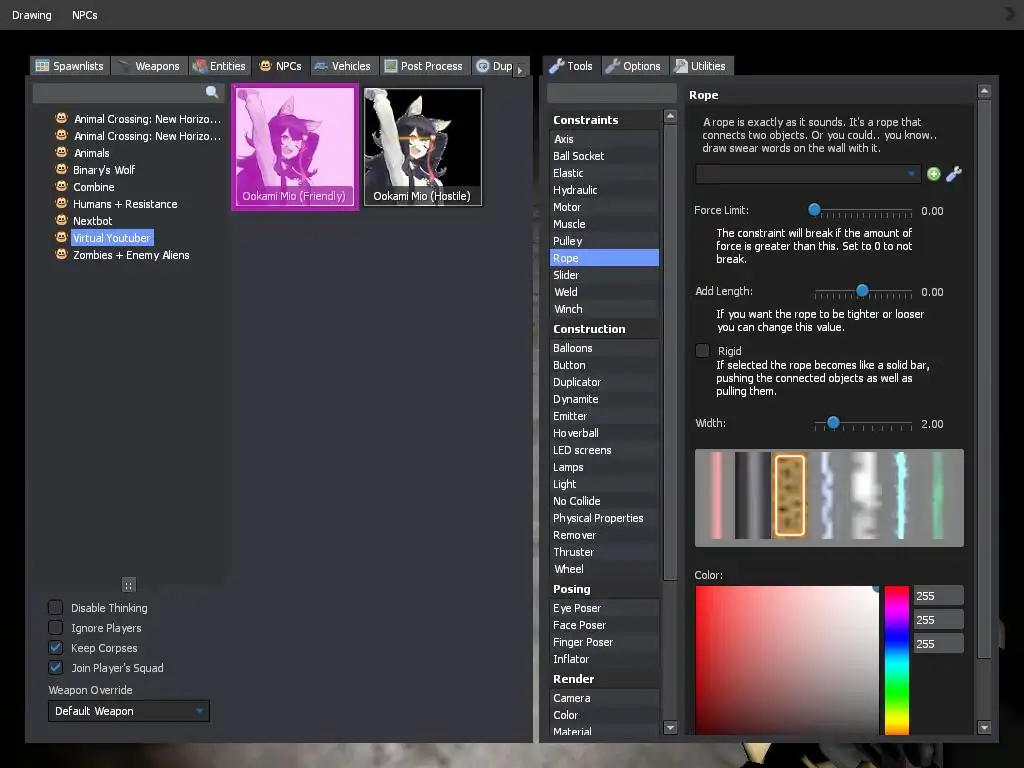Screen dimensions: 1024x768
Task: Toggle Disable Thinking checkbox
Action: 56,607
